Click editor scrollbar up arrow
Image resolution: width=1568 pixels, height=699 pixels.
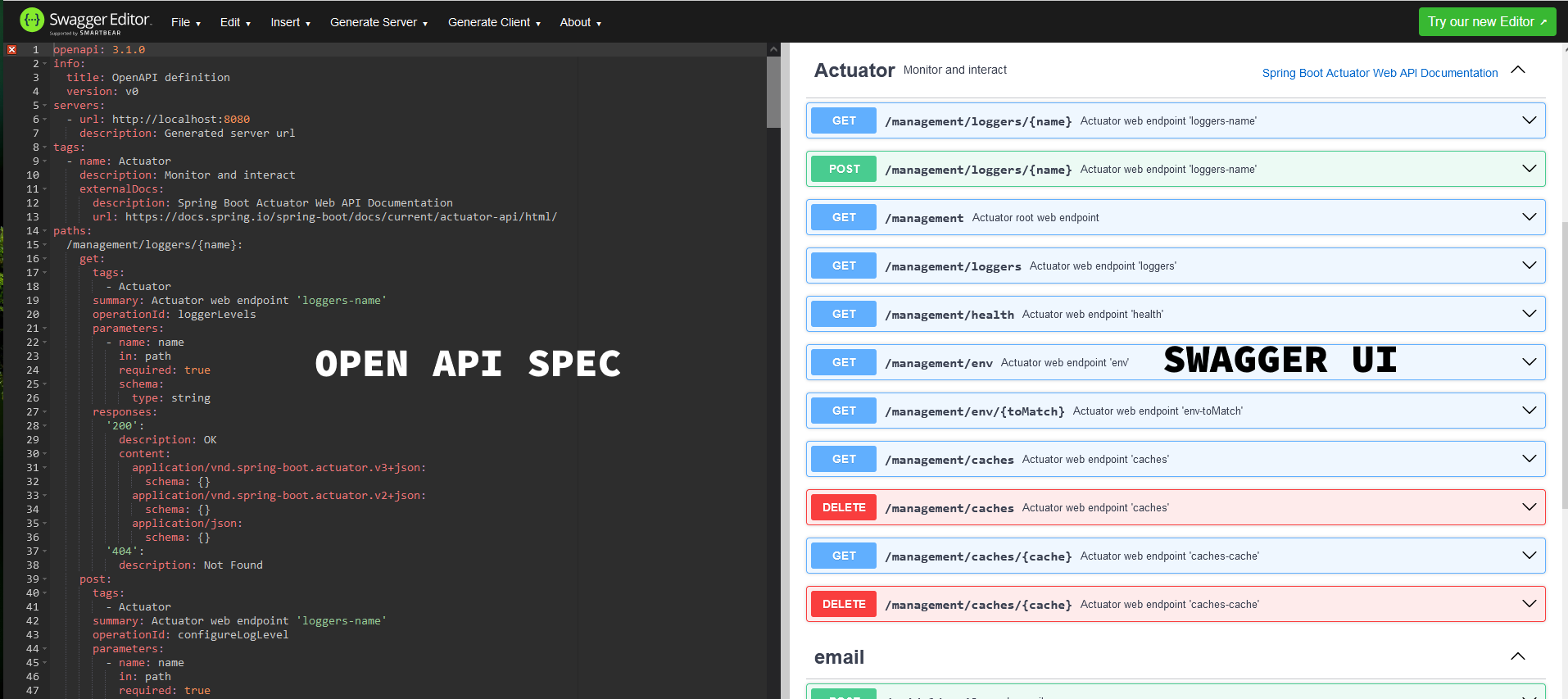click(x=773, y=49)
